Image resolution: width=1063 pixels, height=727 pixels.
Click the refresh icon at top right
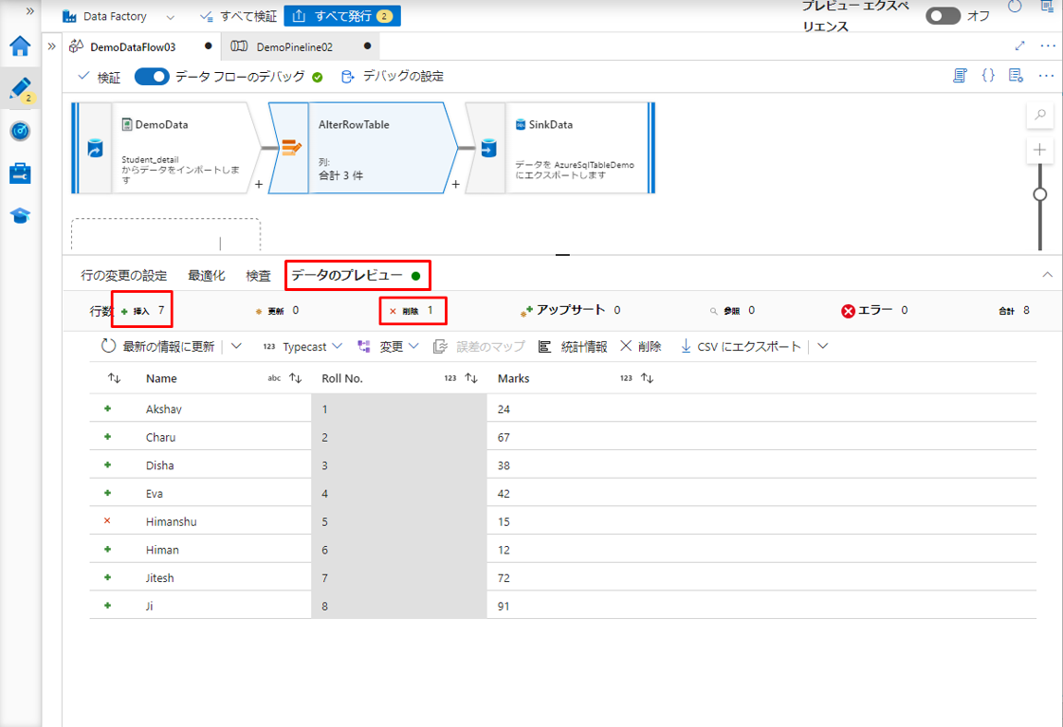[1015, 7]
